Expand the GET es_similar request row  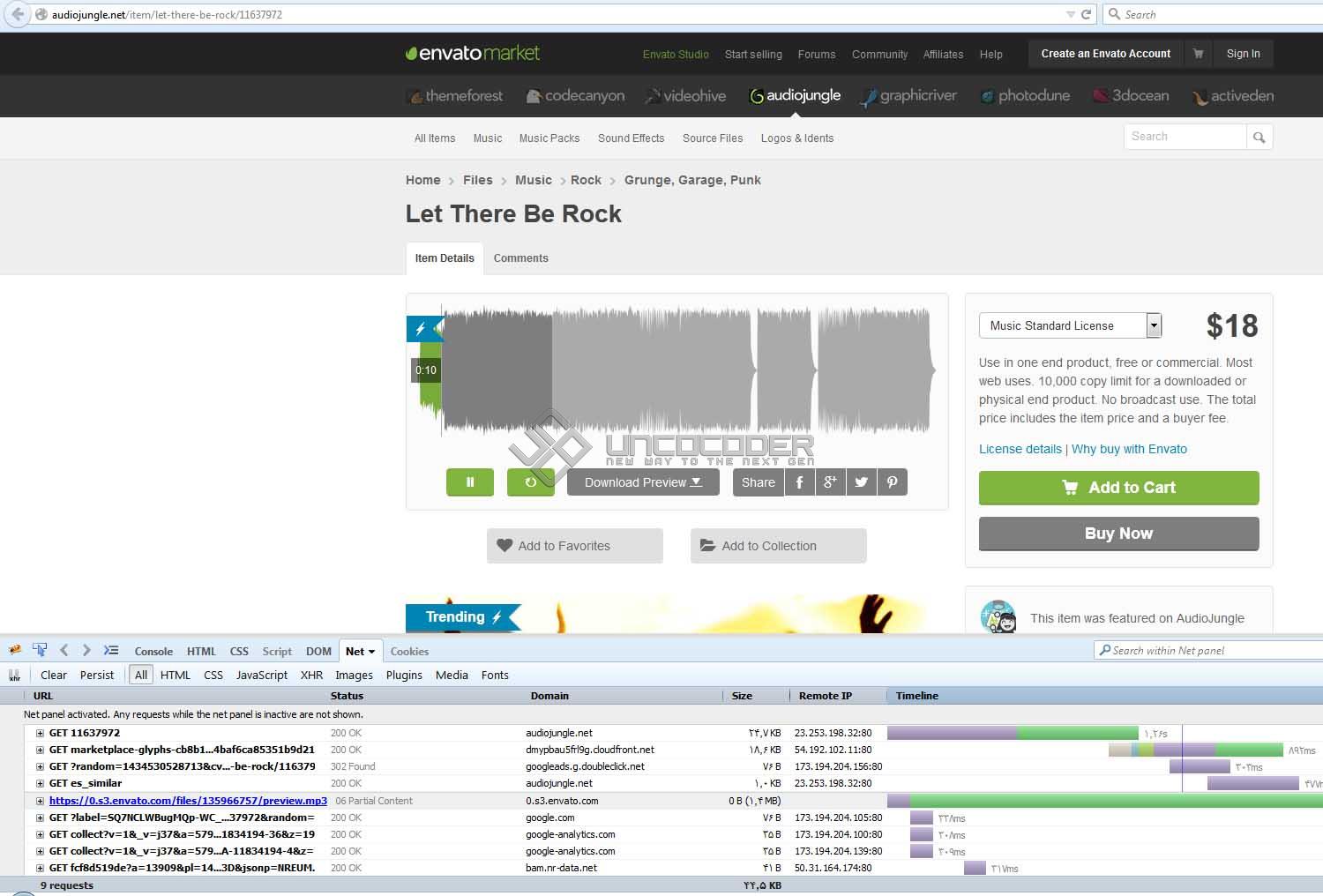coord(40,783)
